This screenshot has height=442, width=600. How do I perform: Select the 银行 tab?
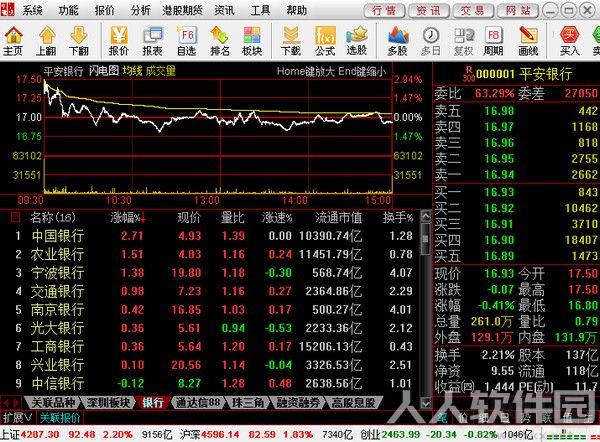(x=153, y=403)
